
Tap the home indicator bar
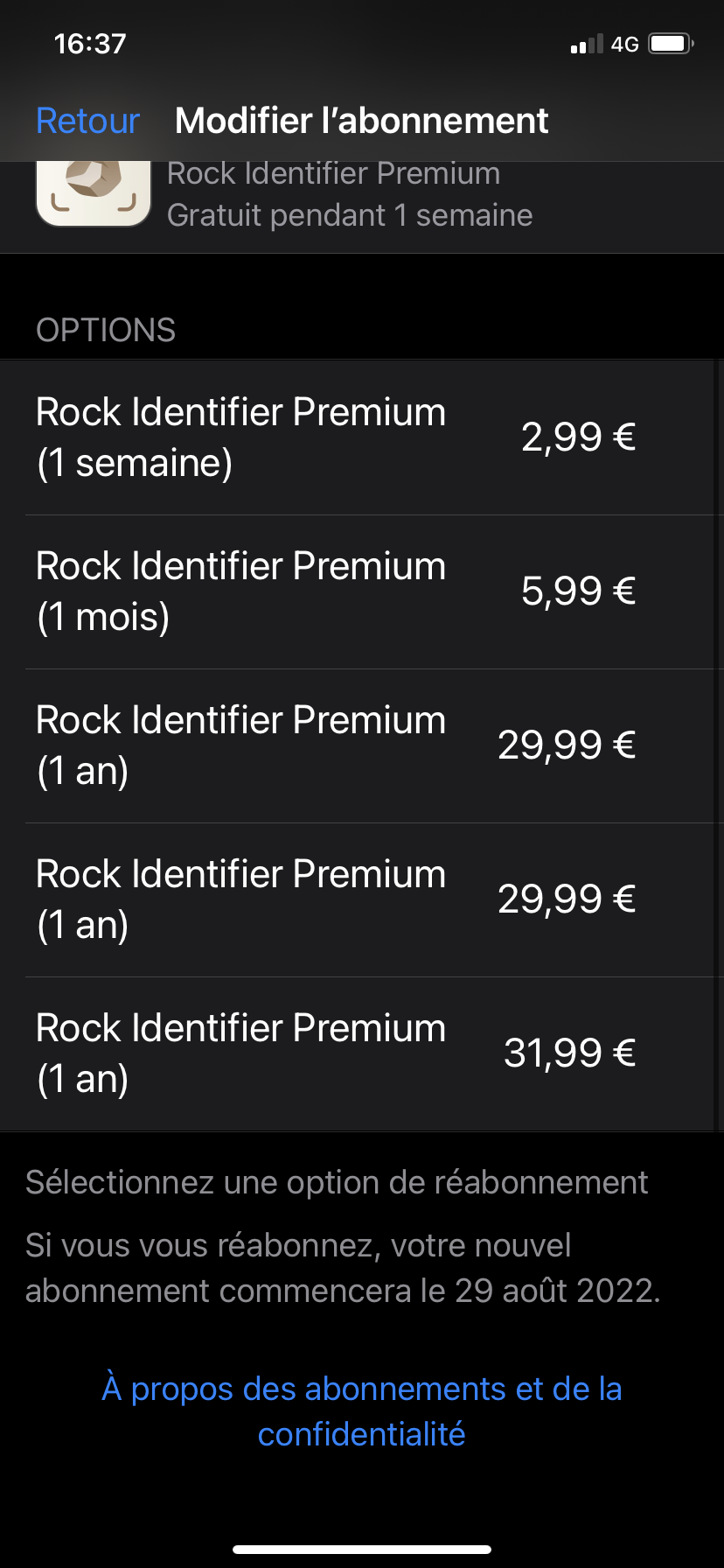click(x=362, y=1550)
